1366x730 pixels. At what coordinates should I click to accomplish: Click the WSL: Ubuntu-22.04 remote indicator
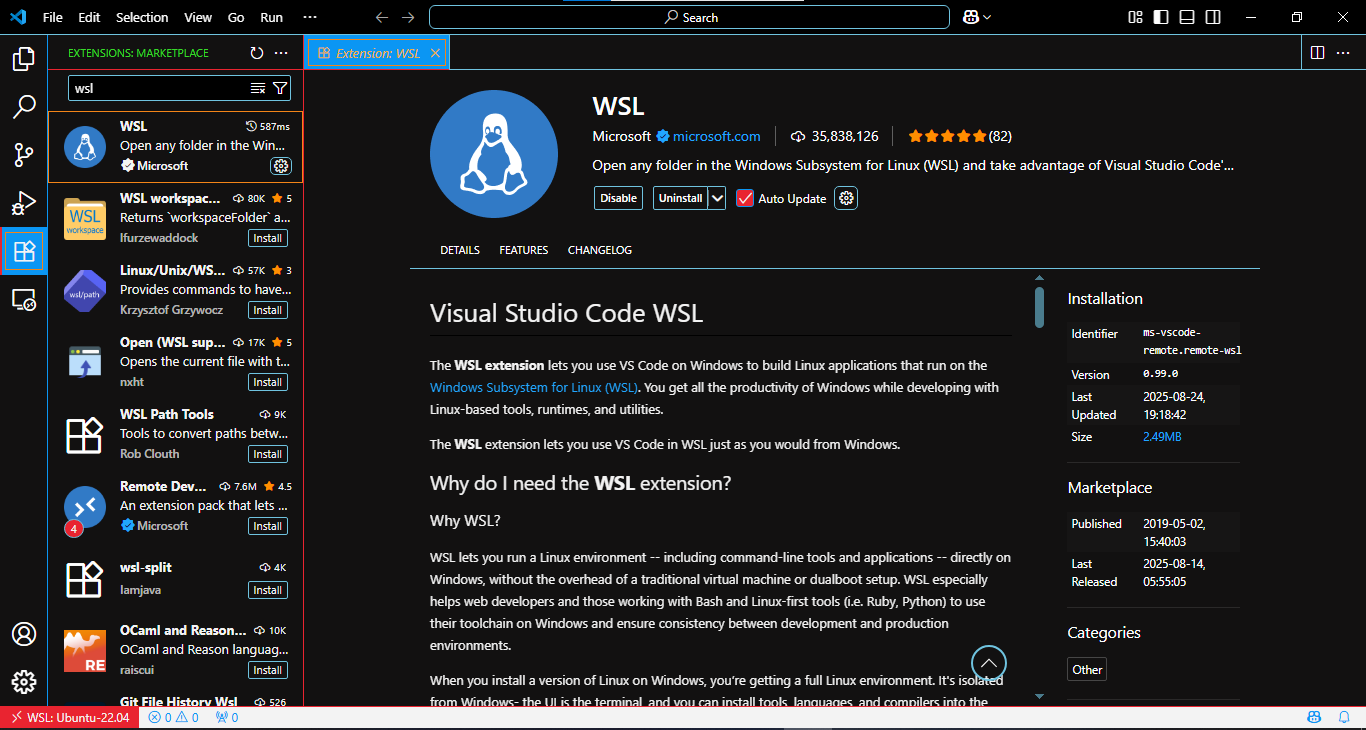point(70,717)
